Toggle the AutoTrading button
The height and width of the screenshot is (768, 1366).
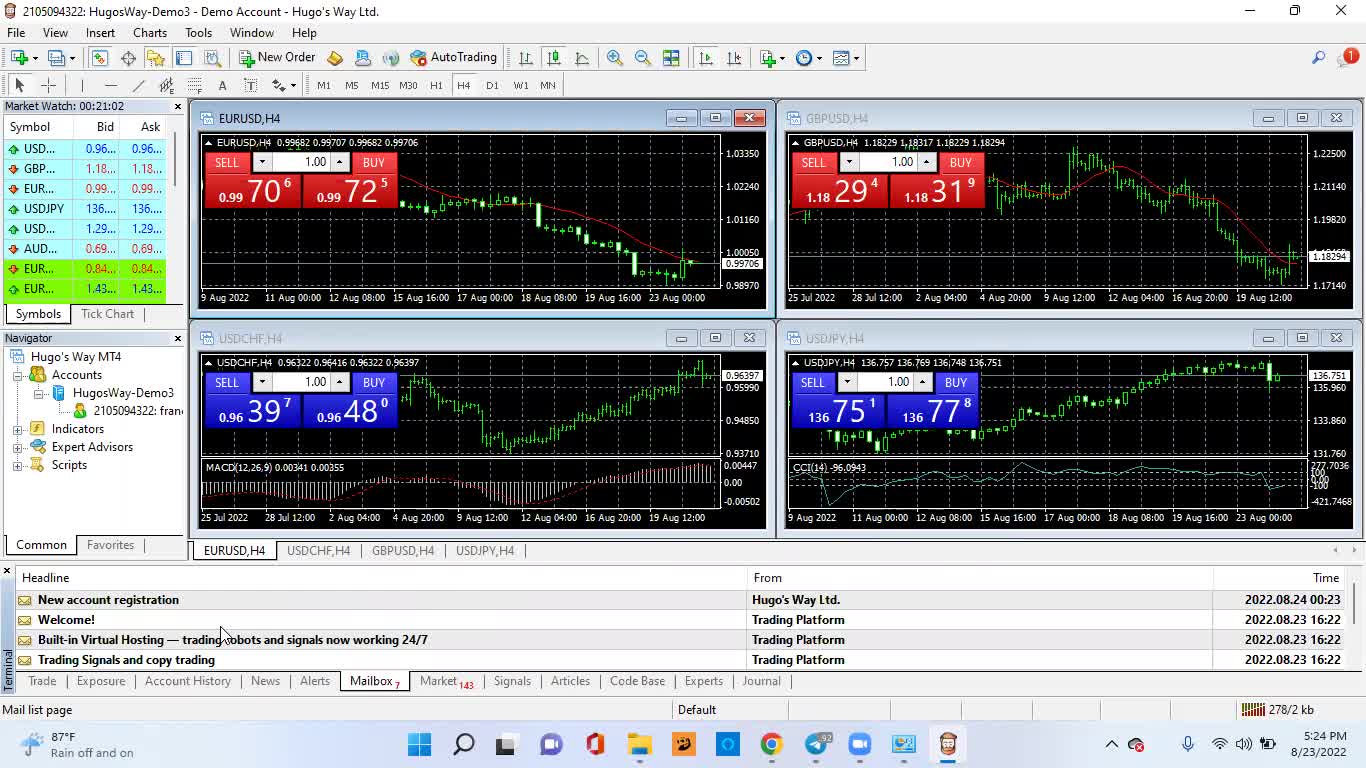(x=453, y=58)
